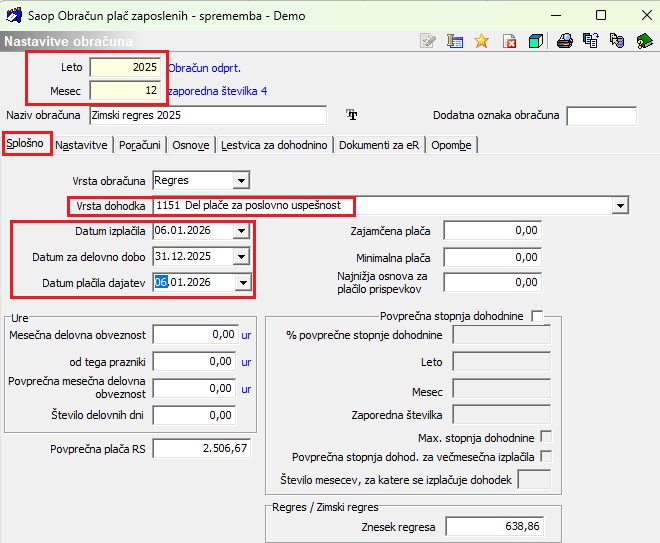Click the zaporedna številka 4 blue text

coord(218,91)
